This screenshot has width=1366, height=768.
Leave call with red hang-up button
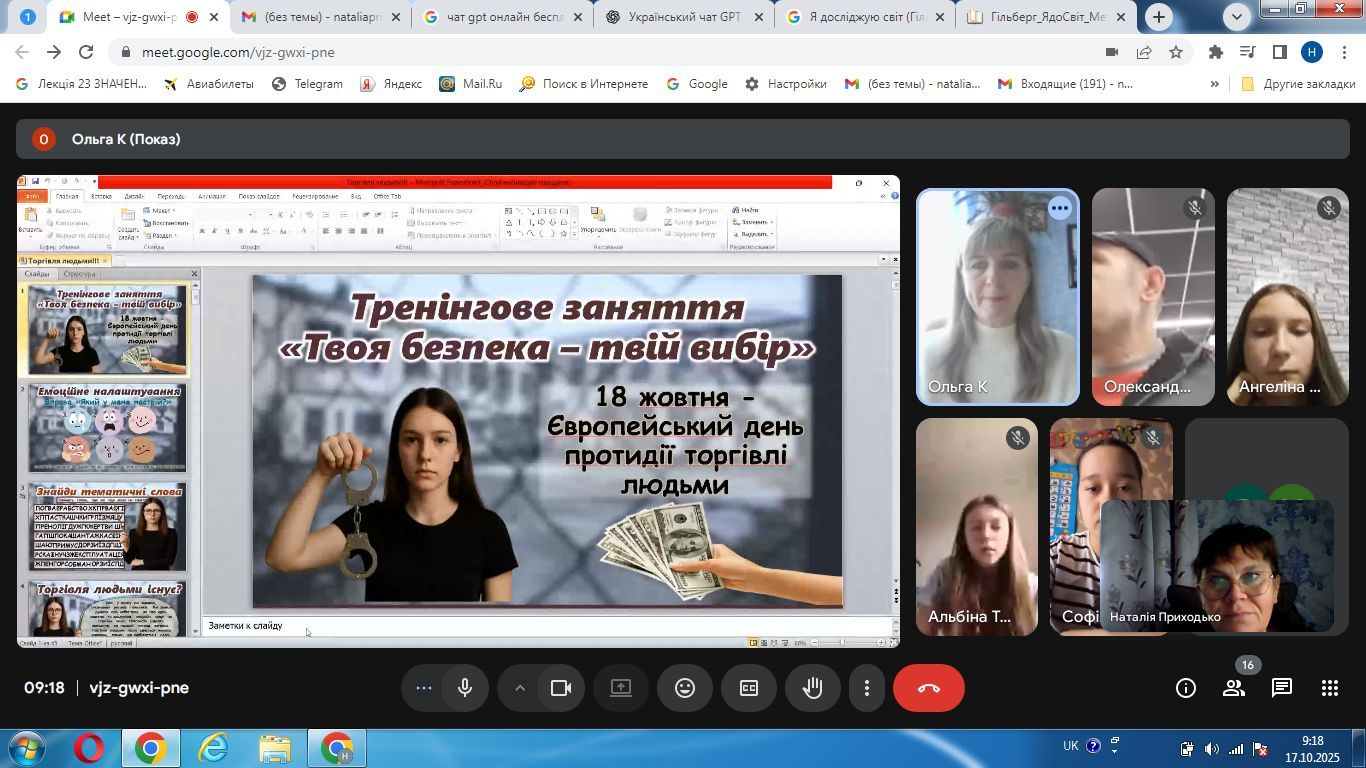click(928, 688)
